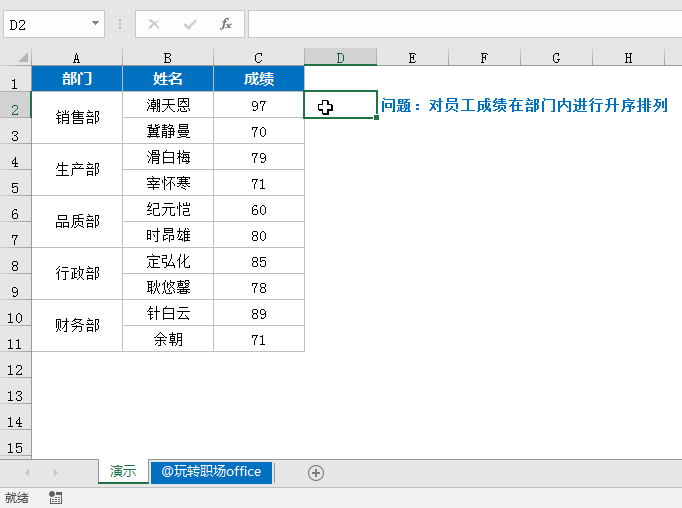682x508 pixels.
Task: Add a new sheet with plus icon
Action: point(316,473)
